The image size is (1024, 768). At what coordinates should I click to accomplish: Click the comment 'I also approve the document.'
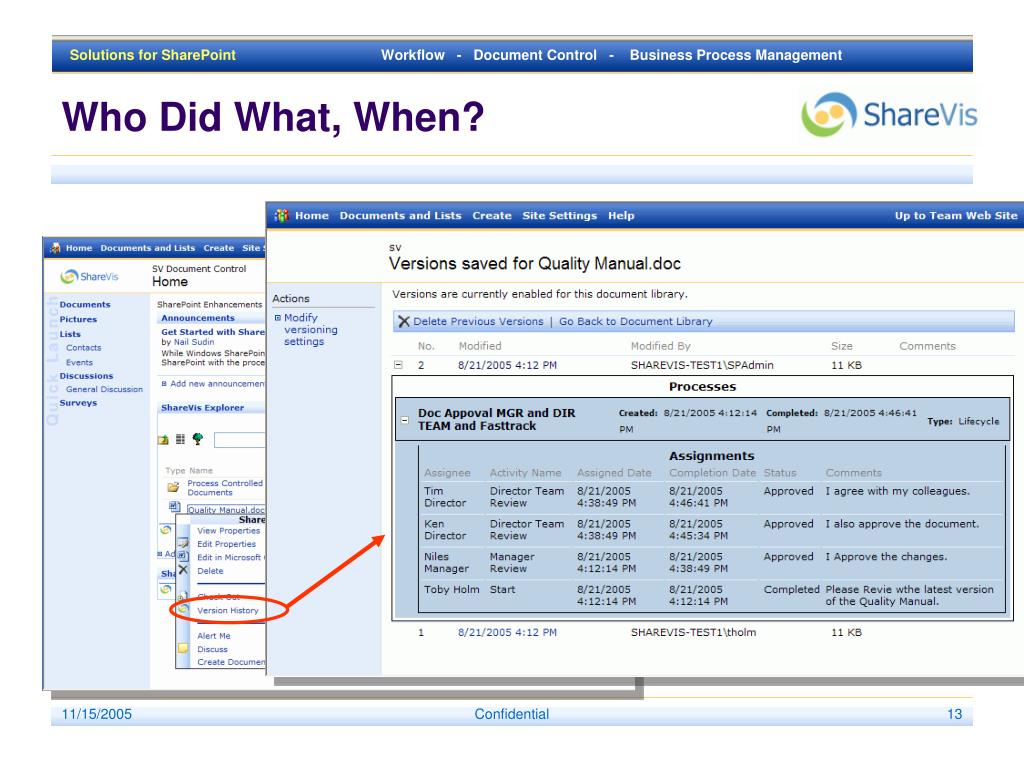(x=902, y=524)
